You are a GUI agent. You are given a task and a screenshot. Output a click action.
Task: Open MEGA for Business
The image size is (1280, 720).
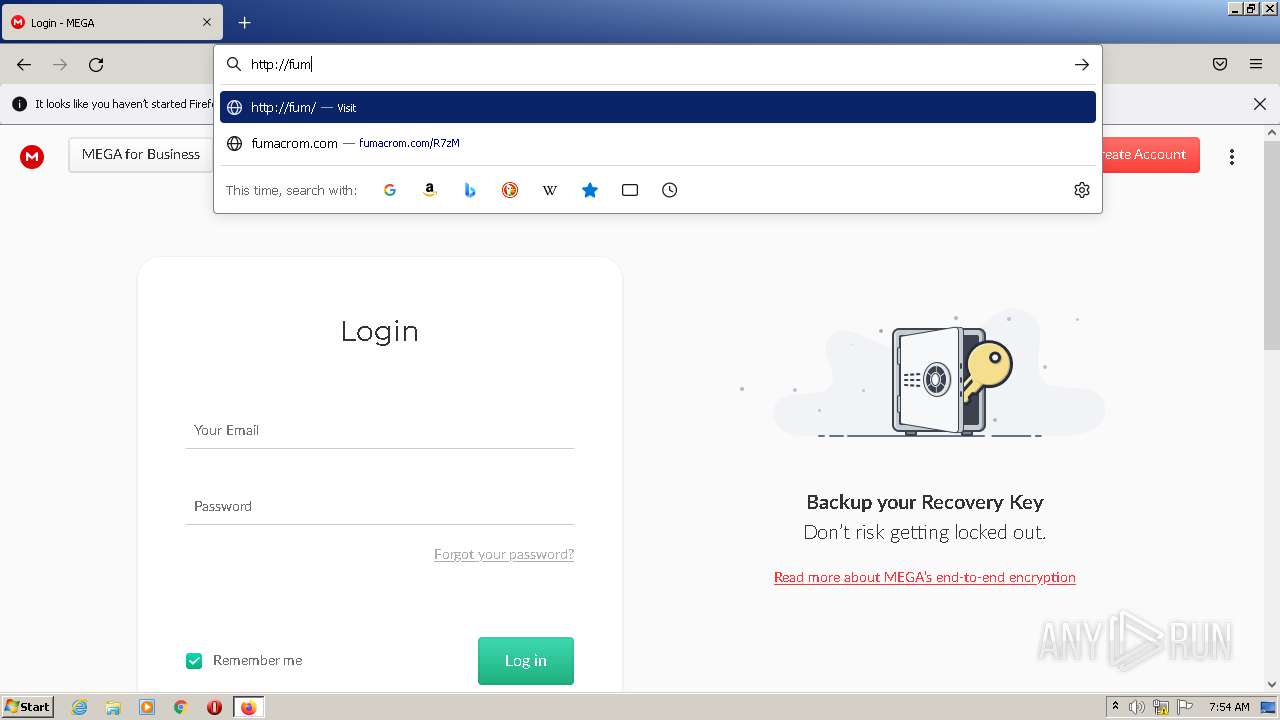(141, 154)
